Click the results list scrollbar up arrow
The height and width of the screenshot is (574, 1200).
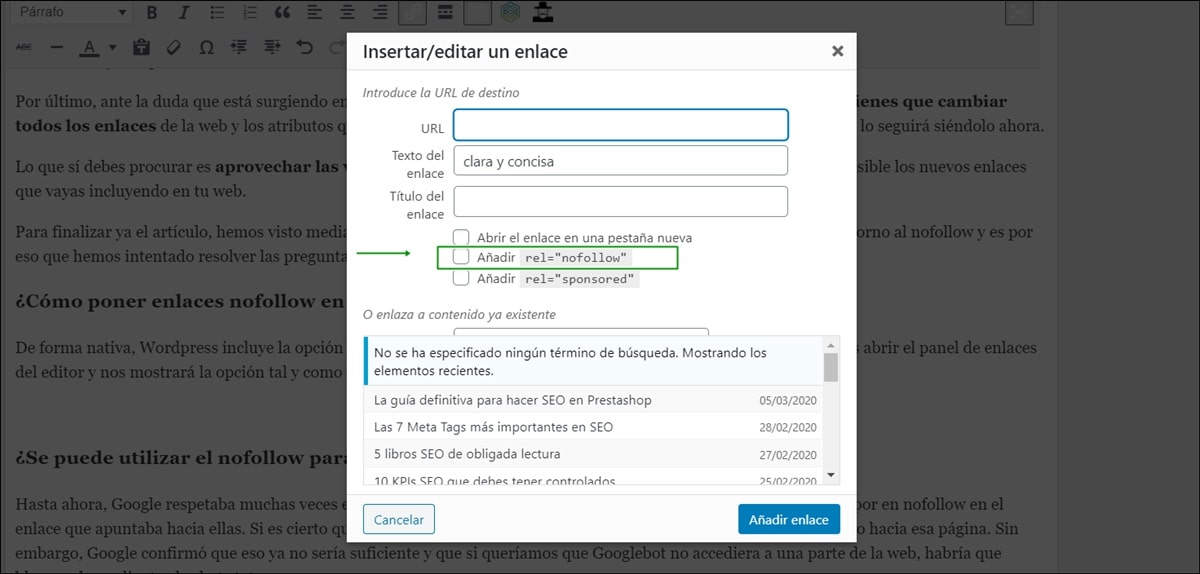tap(831, 345)
